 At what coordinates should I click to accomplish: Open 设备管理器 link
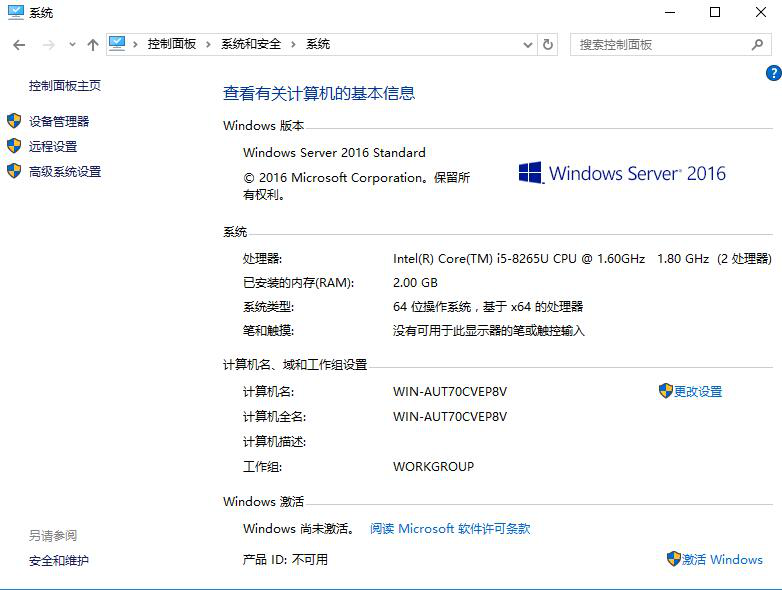(59, 121)
